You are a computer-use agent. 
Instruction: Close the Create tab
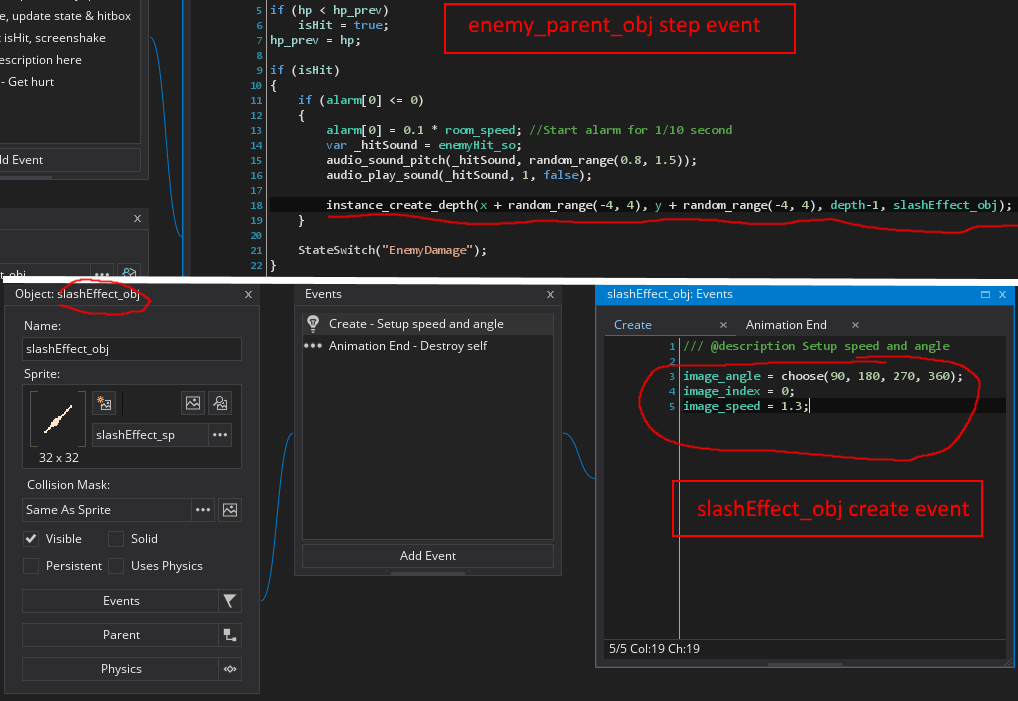(x=723, y=325)
